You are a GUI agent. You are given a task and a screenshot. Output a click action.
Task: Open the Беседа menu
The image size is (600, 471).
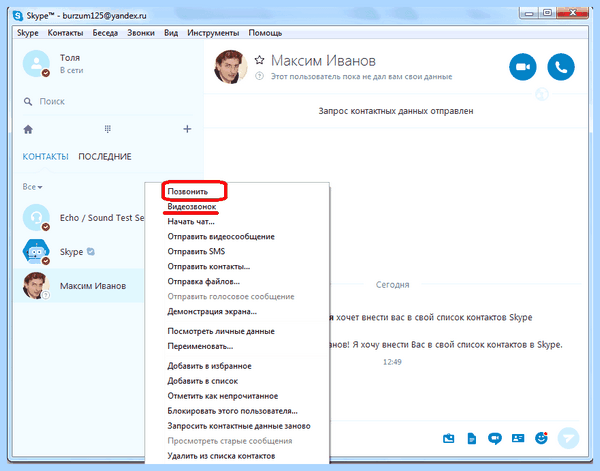tap(105, 33)
